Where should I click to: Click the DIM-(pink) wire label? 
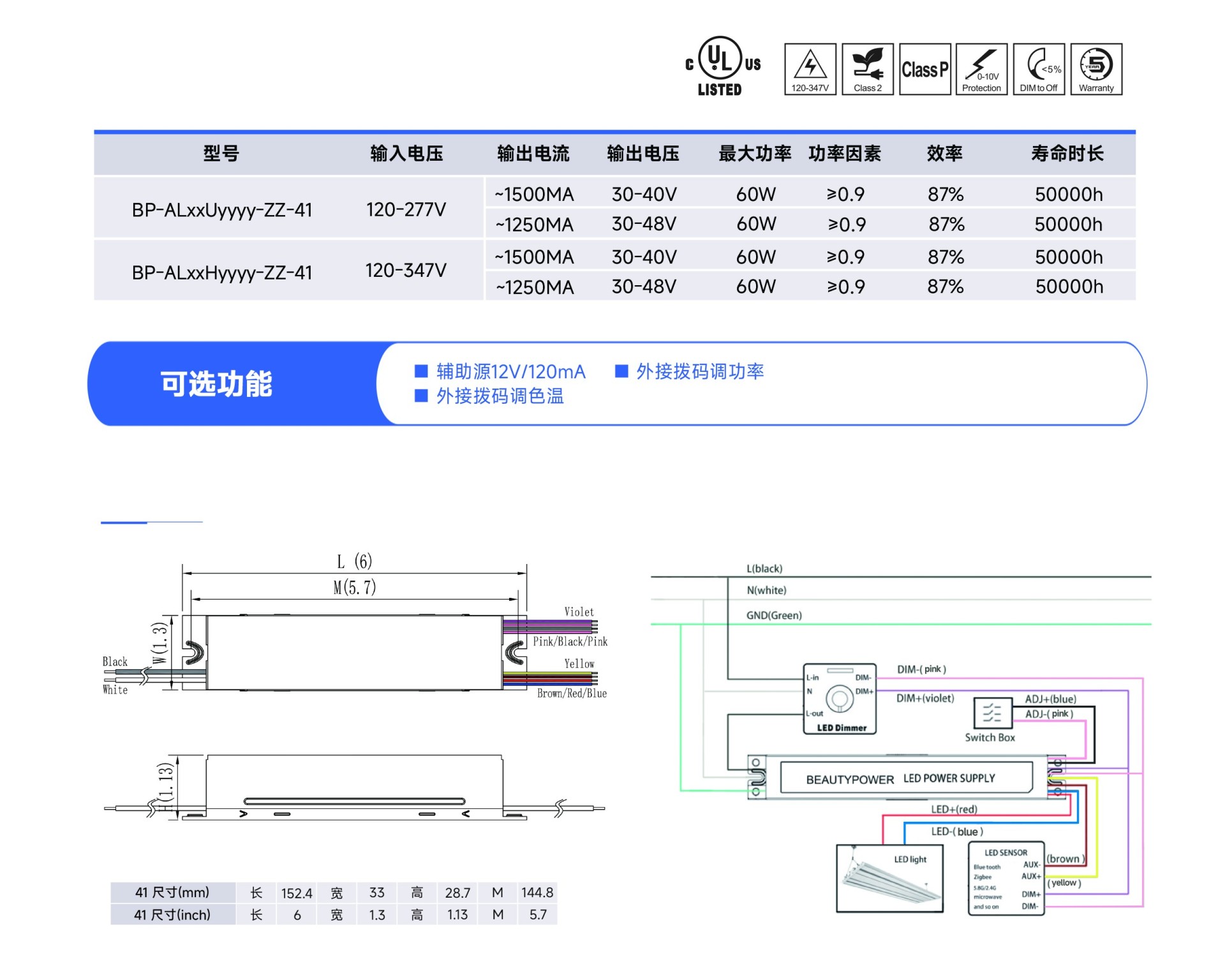click(921, 669)
